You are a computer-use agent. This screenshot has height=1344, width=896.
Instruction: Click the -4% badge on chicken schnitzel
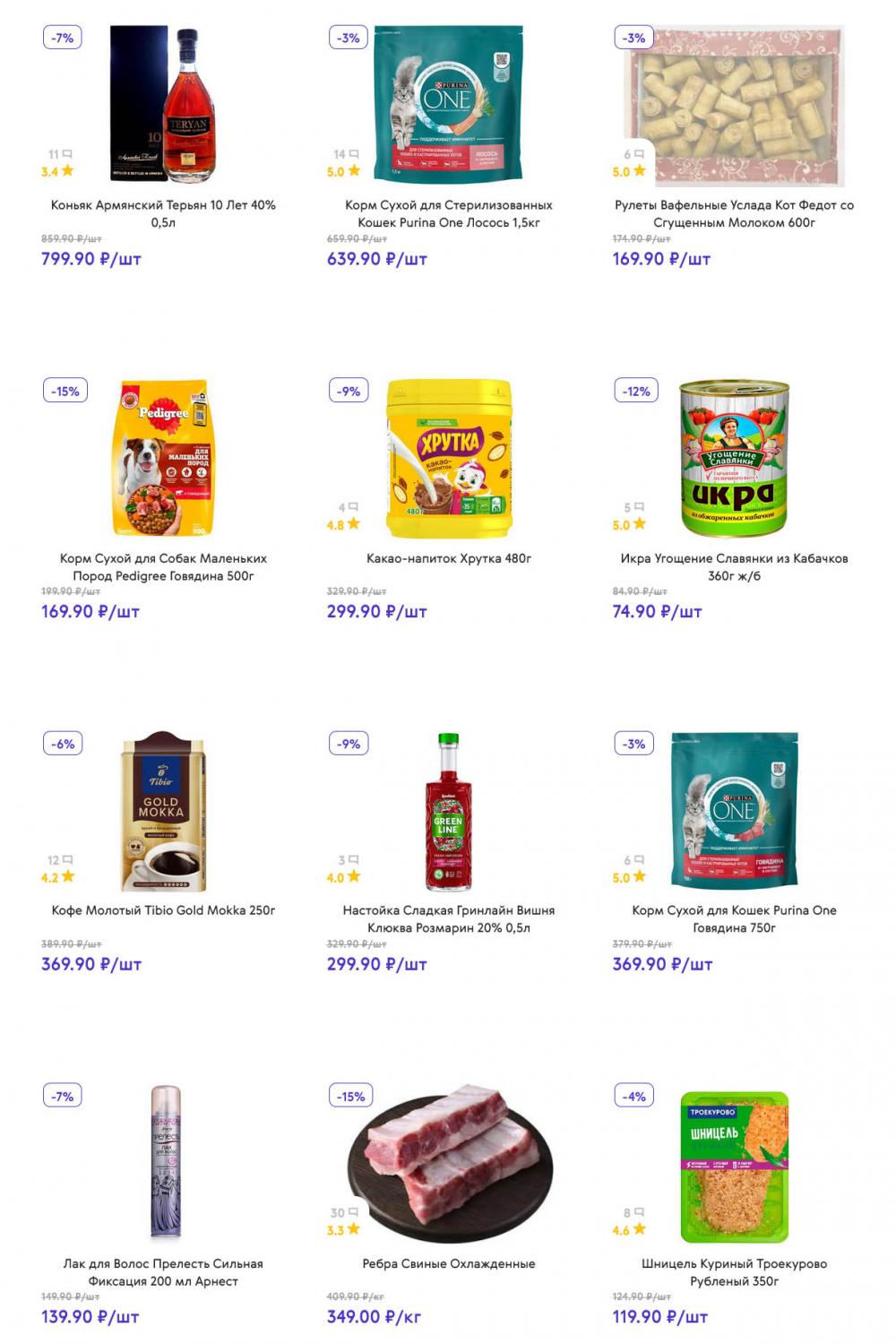pyautogui.click(x=634, y=1097)
